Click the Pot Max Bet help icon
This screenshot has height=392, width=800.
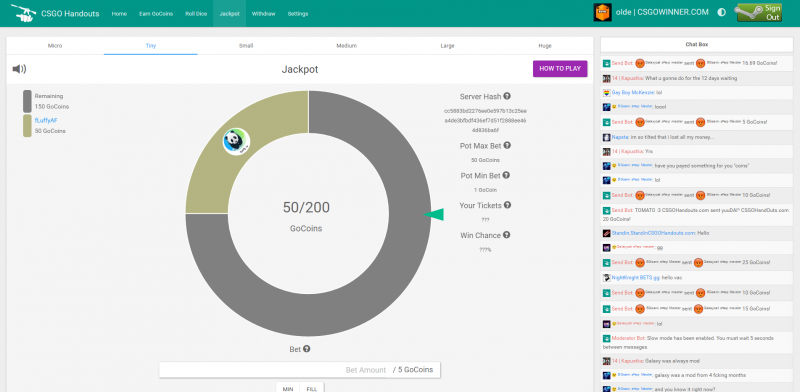click(x=507, y=145)
